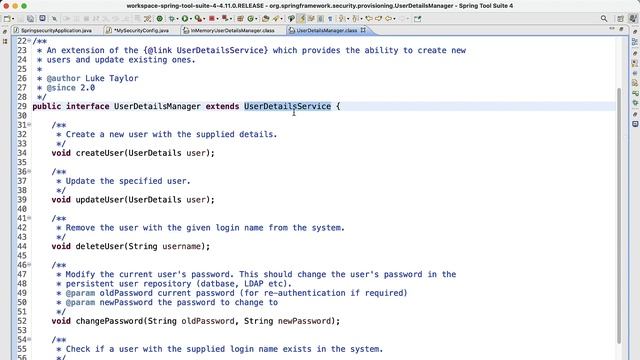
Task: Click the New Java Class icon
Action: (251, 19)
